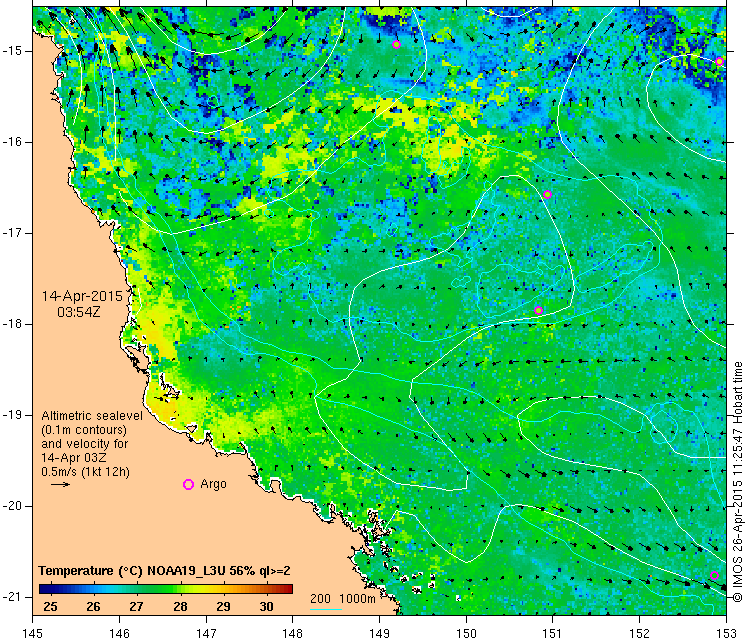Click the "30" color bar label
The height and width of the screenshot is (640, 750).
(x=266, y=607)
